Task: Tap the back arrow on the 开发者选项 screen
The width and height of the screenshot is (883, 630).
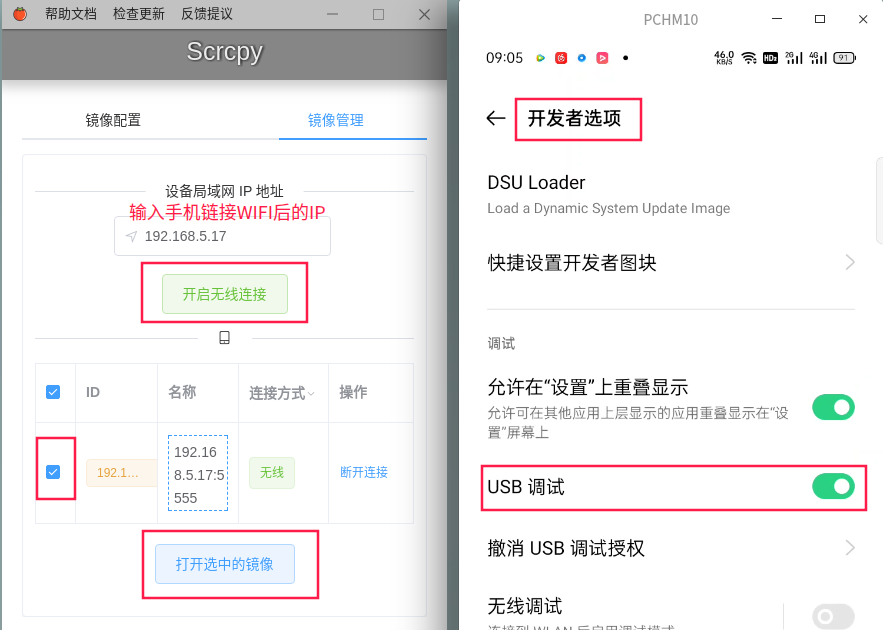Action: [x=495, y=118]
